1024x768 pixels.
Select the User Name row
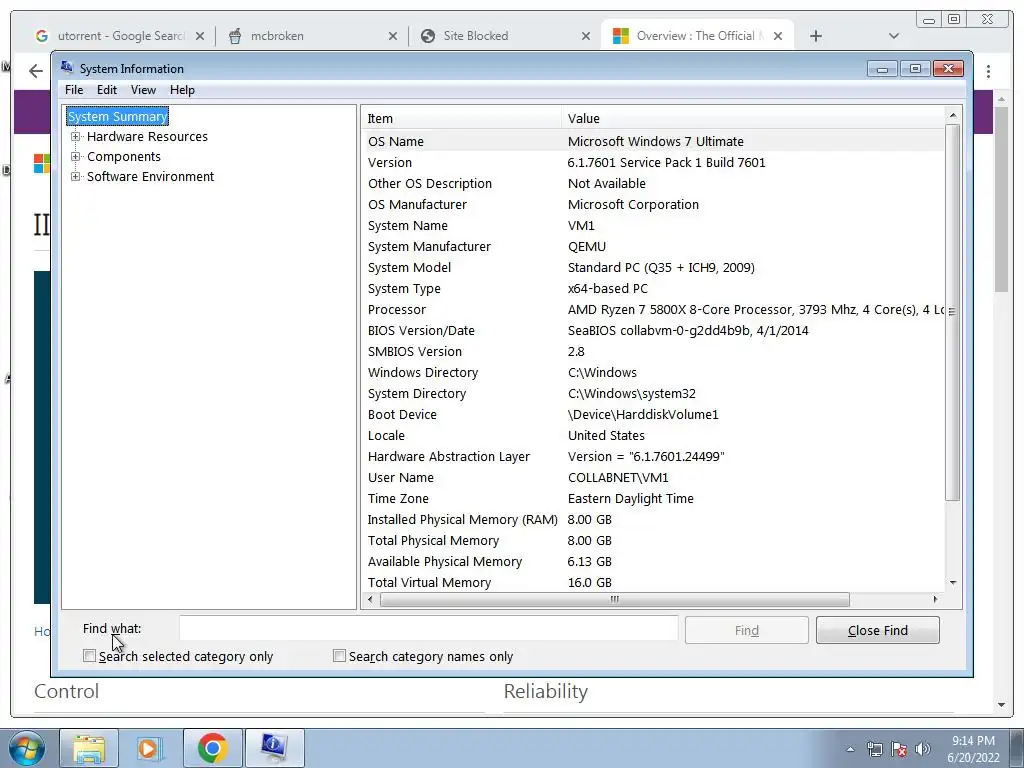653,477
